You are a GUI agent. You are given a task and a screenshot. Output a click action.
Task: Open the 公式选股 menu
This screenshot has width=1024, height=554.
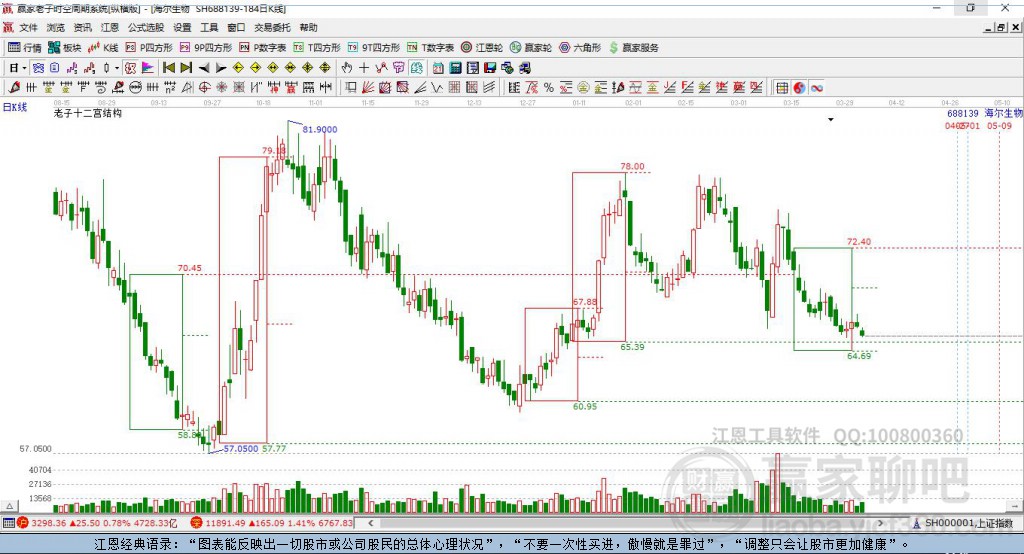tap(146, 27)
